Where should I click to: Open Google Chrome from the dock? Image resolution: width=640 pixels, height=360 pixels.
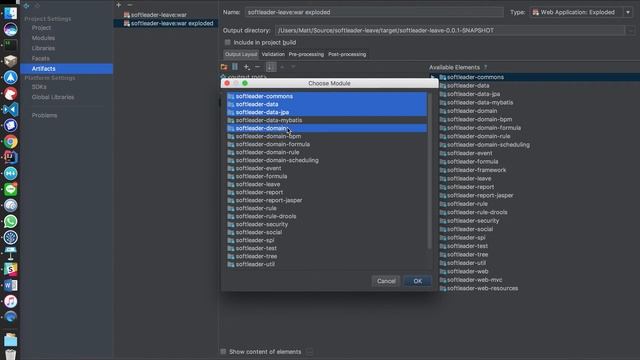click(x=11, y=142)
